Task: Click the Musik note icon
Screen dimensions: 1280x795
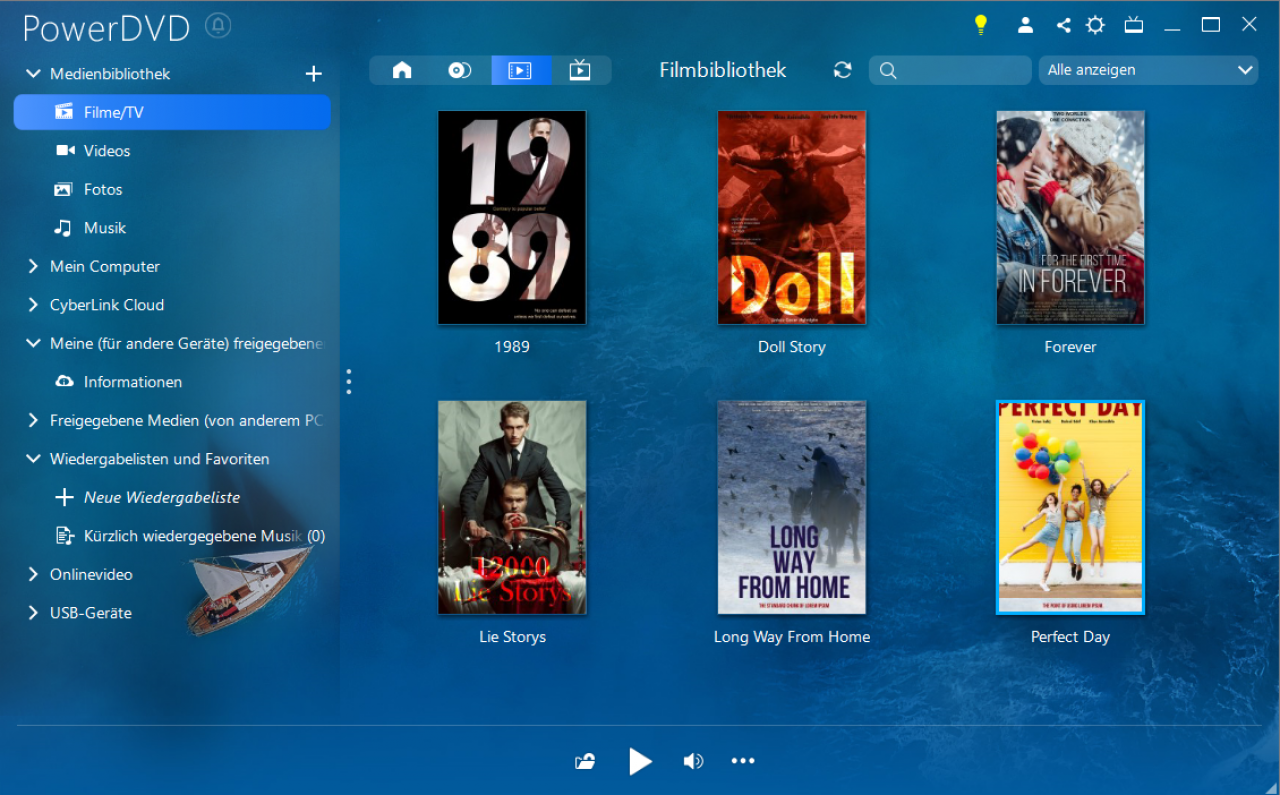Action: 63,228
